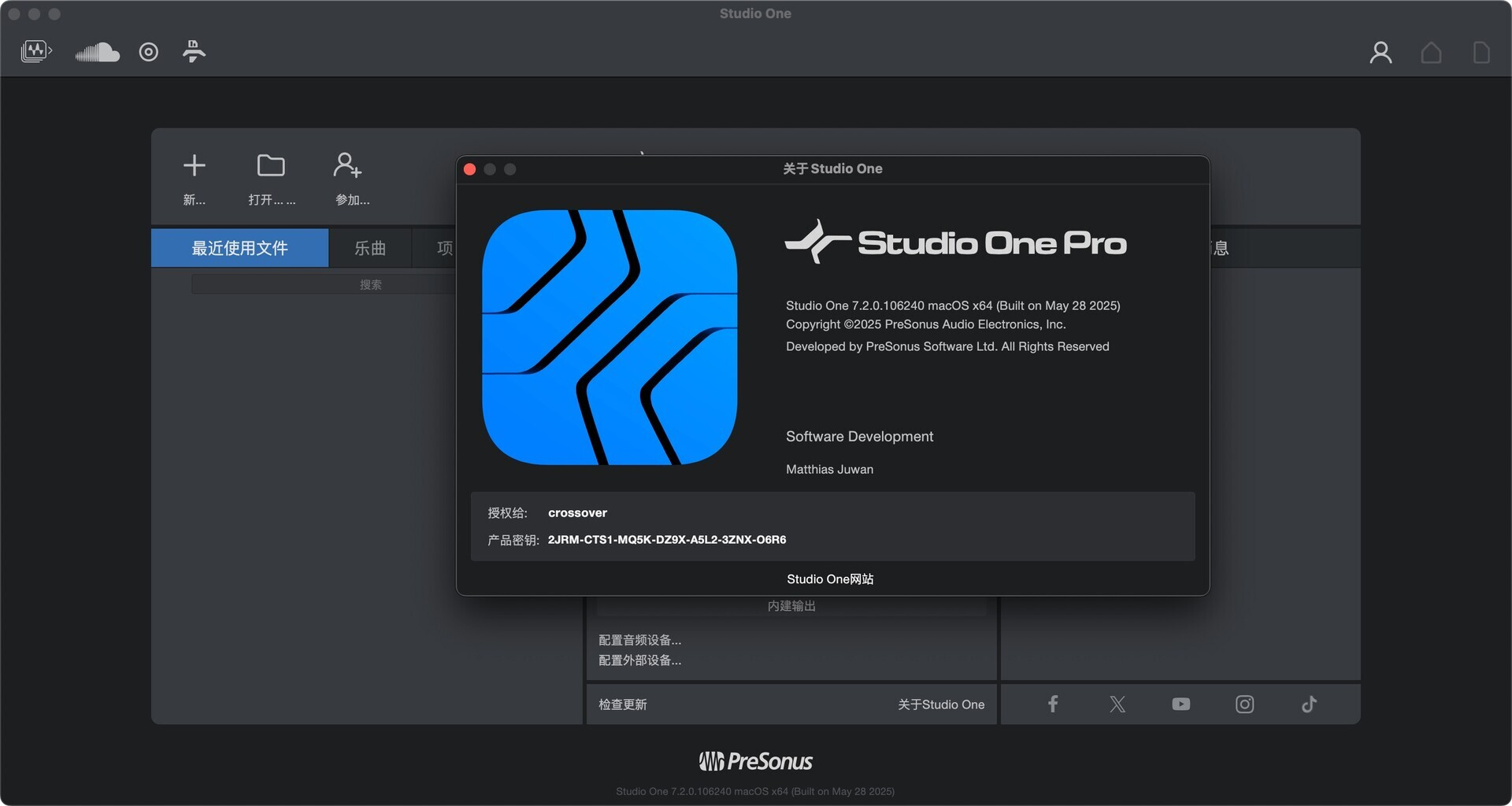This screenshot has height=806, width=1512.
Task: Open the song page document icon
Action: pos(1481,53)
